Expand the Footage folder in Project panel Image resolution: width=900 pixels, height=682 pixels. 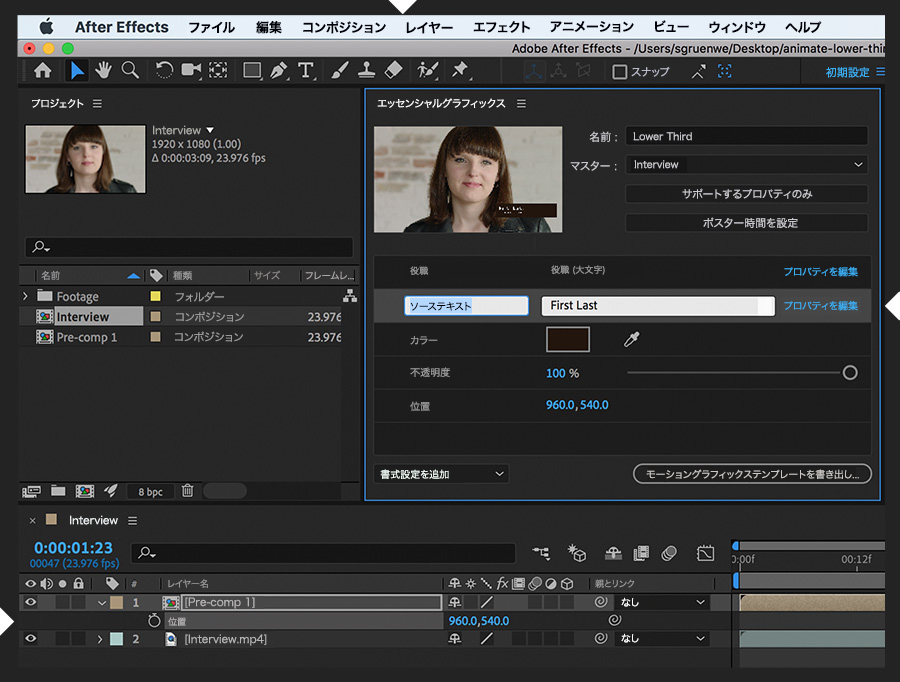(26, 296)
